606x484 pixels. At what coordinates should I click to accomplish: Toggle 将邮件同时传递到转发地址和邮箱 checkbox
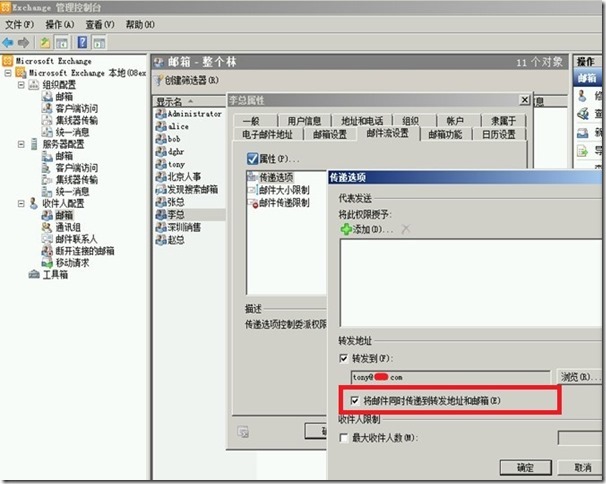[354, 400]
